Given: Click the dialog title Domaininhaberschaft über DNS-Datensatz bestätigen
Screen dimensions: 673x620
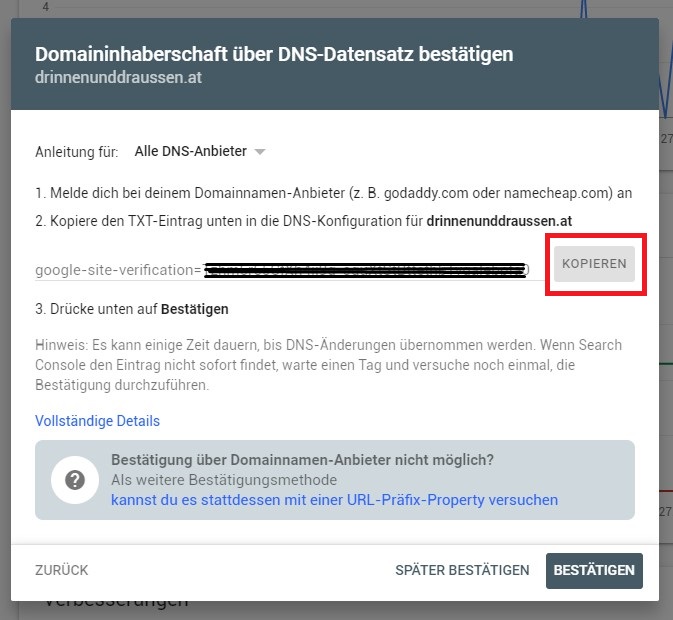Looking at the screenshot, I should click(274, 54).
